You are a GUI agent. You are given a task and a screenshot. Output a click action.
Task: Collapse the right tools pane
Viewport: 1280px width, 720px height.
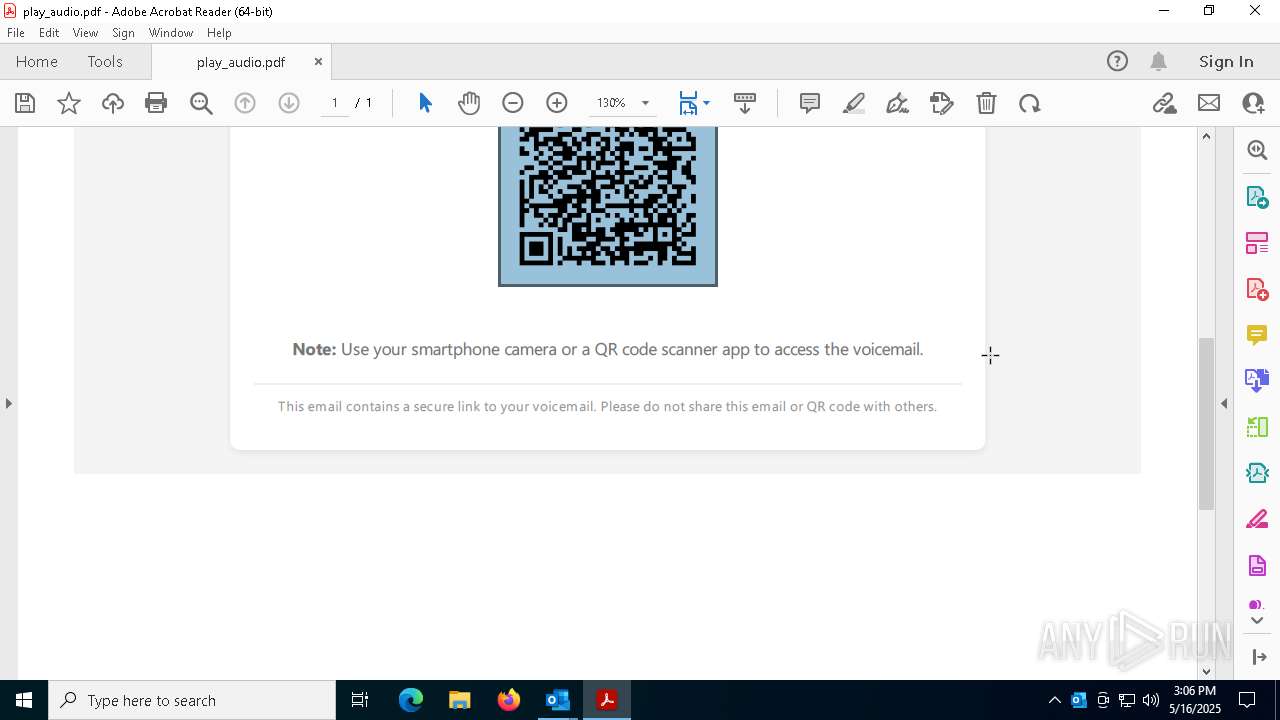pyautogui.click(x=1224, y=403)
